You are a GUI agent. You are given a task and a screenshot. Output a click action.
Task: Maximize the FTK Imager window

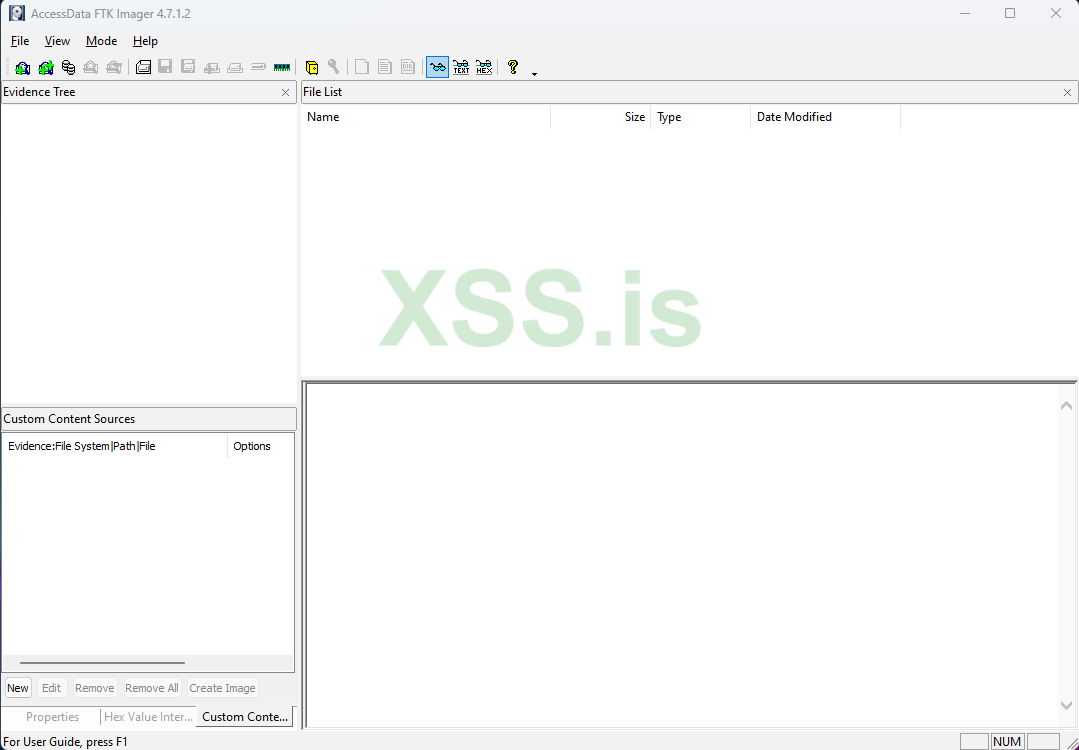point(1009,13)
